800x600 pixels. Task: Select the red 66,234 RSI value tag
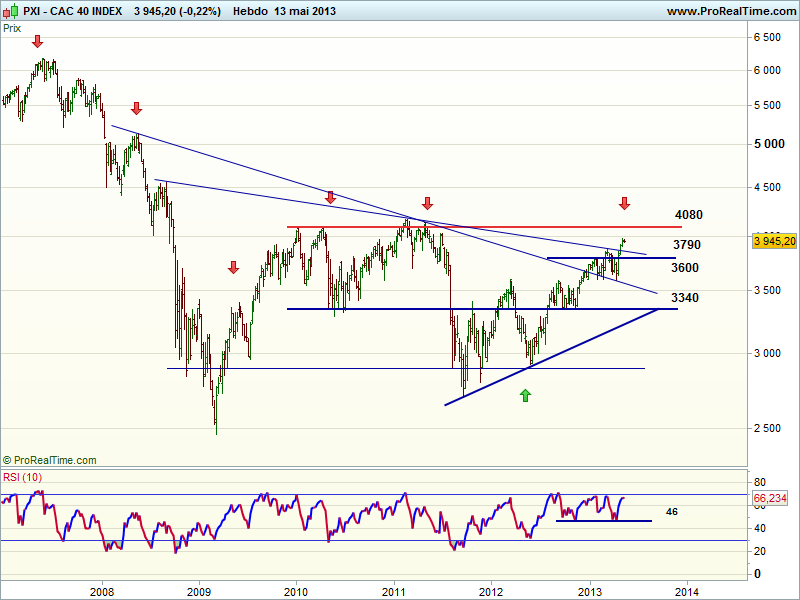tap(773, 497)
